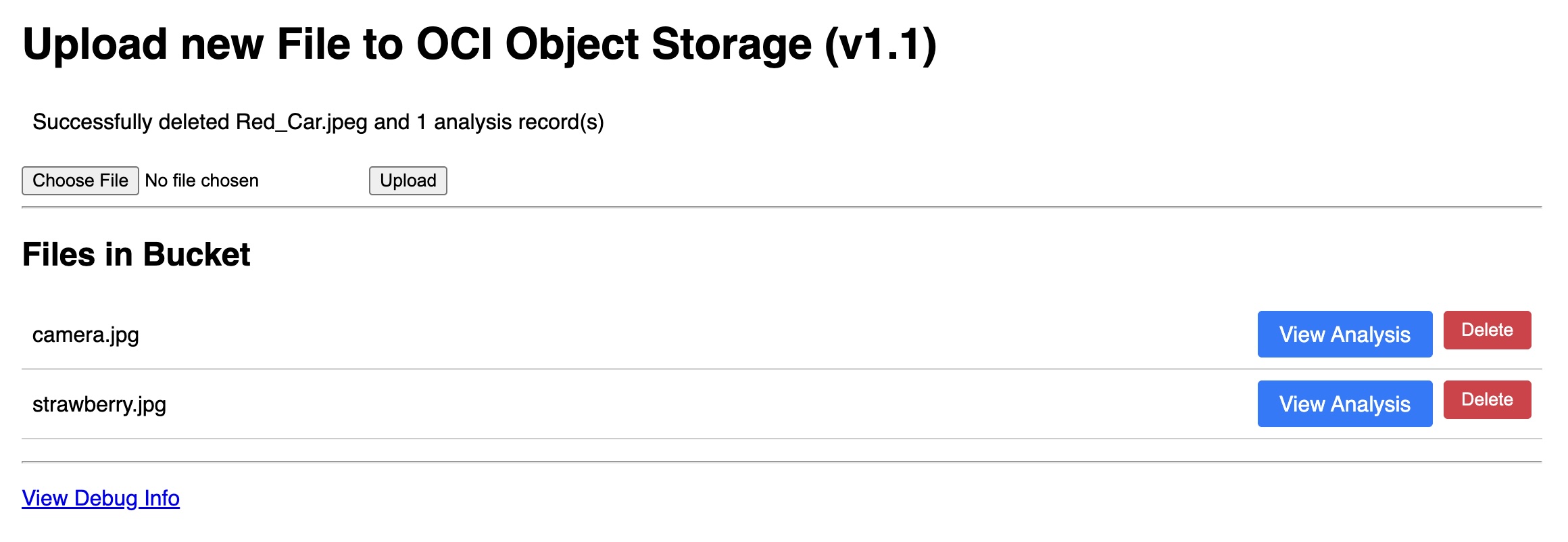Click Red_Car.jpeg in the status message
The height and width of the screenshot is (542, 1568).
click(x=301, y=122)
